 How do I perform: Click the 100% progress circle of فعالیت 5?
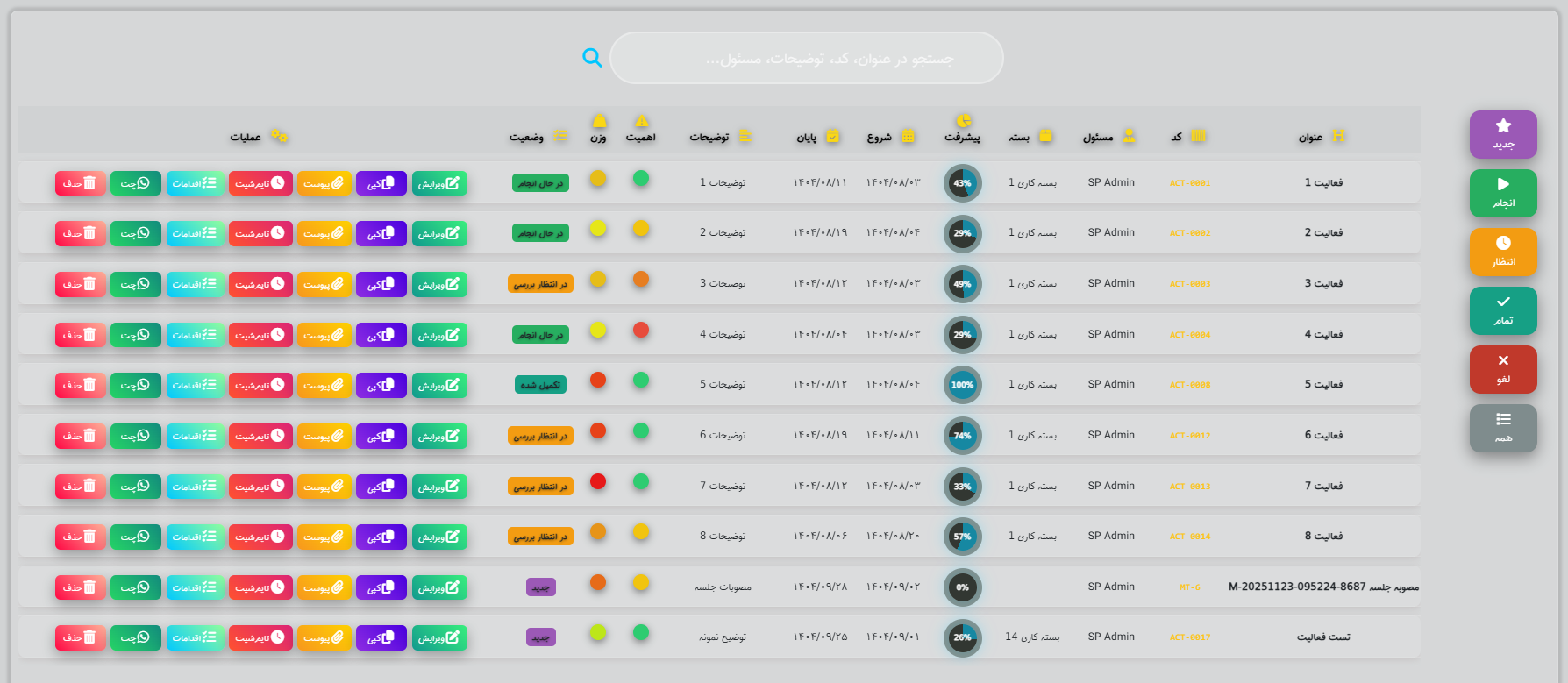[x=962, y=385]
